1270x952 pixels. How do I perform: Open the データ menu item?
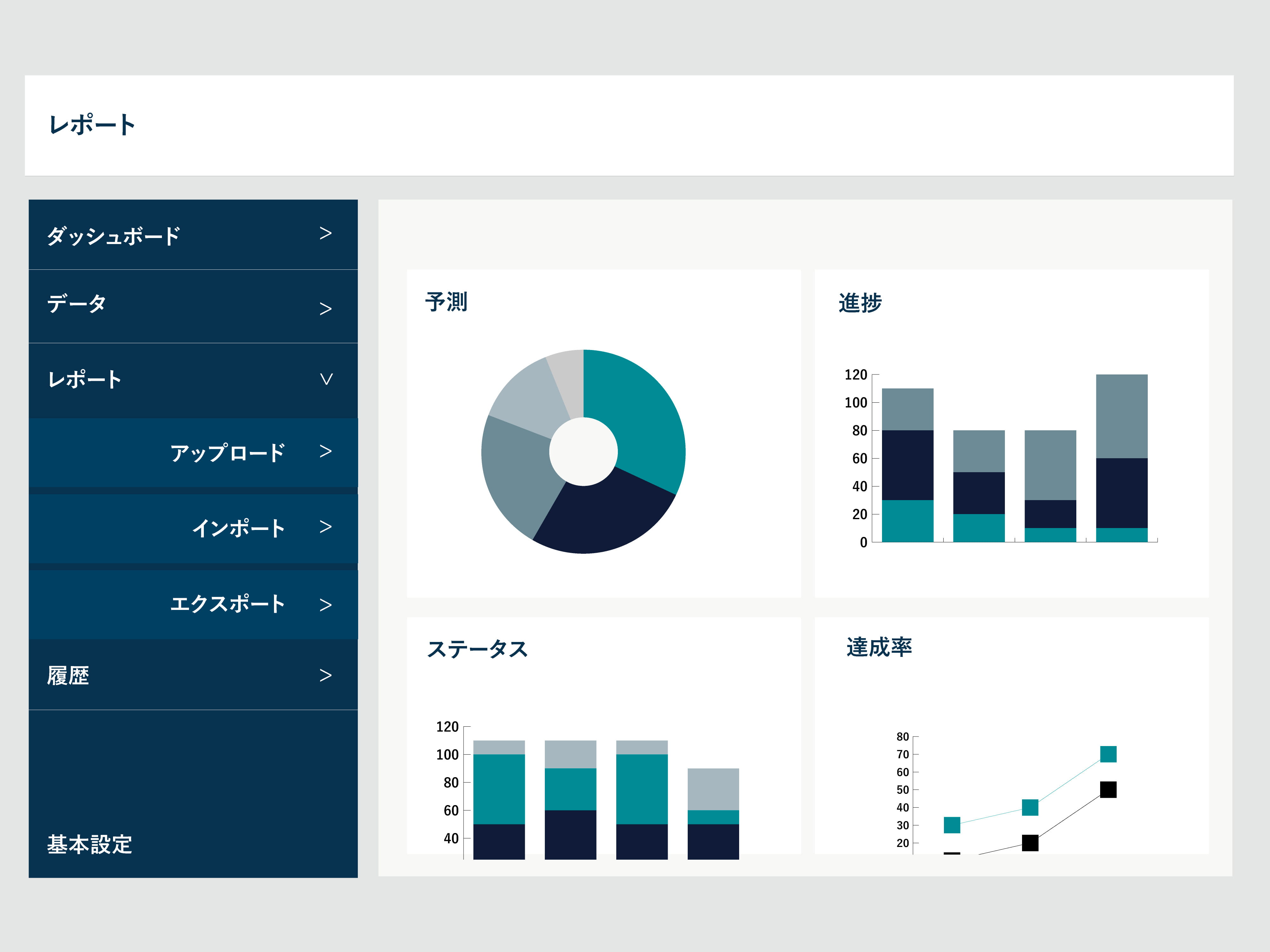[x=77, y=304]
